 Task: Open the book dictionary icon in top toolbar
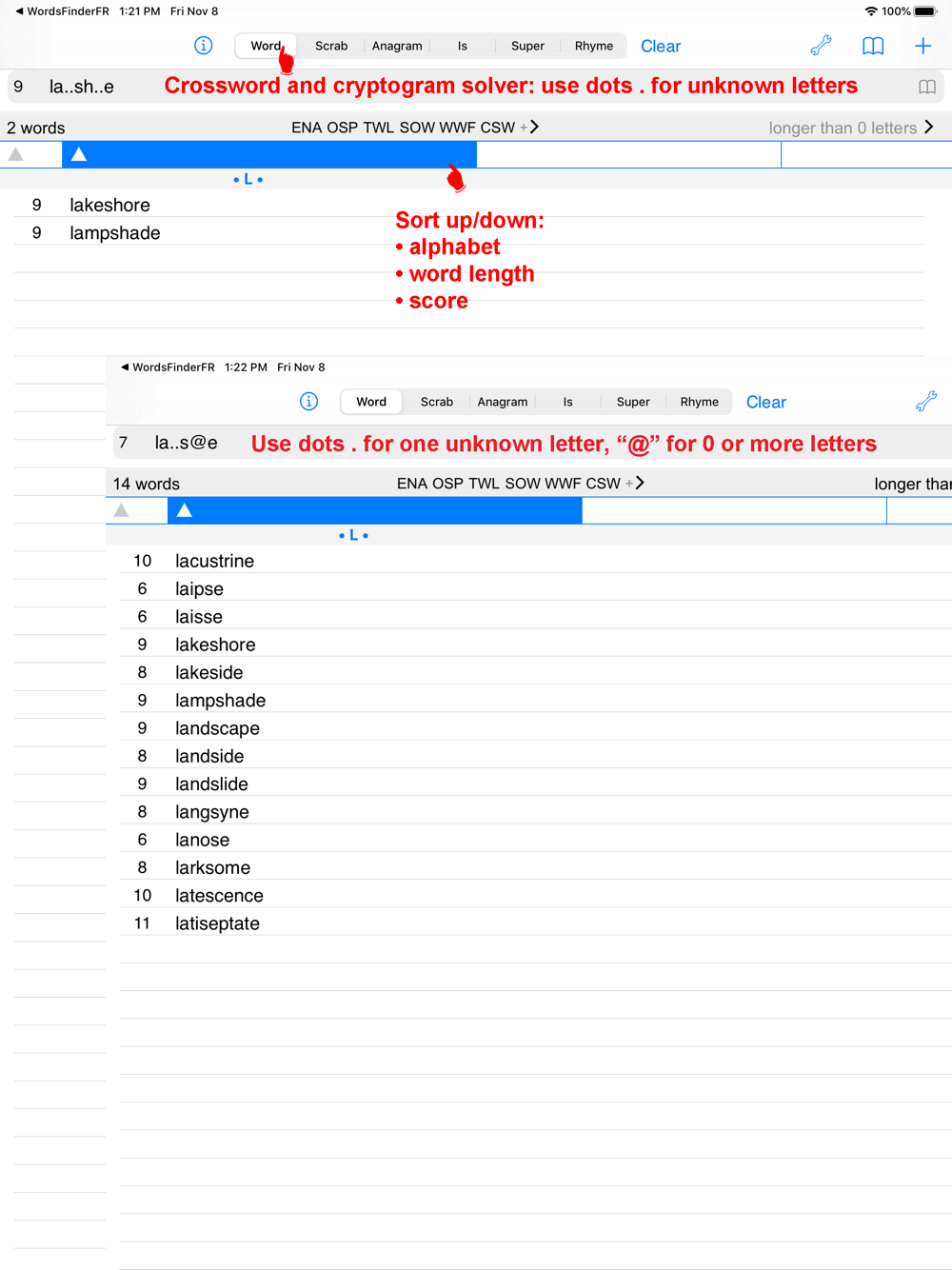pos(873,46)
